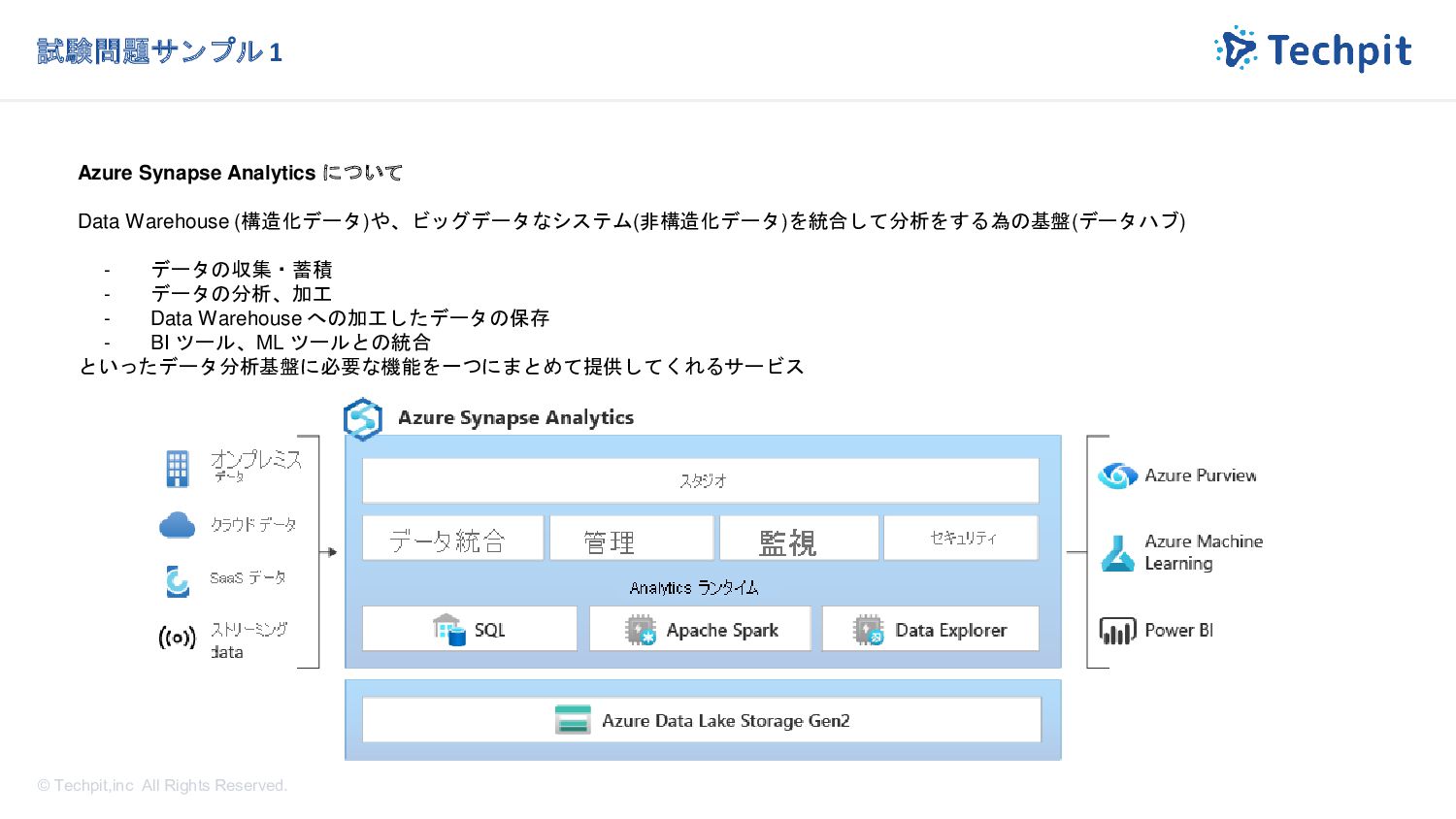Click the Azure Purview eye icon
The height and width of the screenshot is (819, 1456).
pyautogui.click(x=1117, y=475)
